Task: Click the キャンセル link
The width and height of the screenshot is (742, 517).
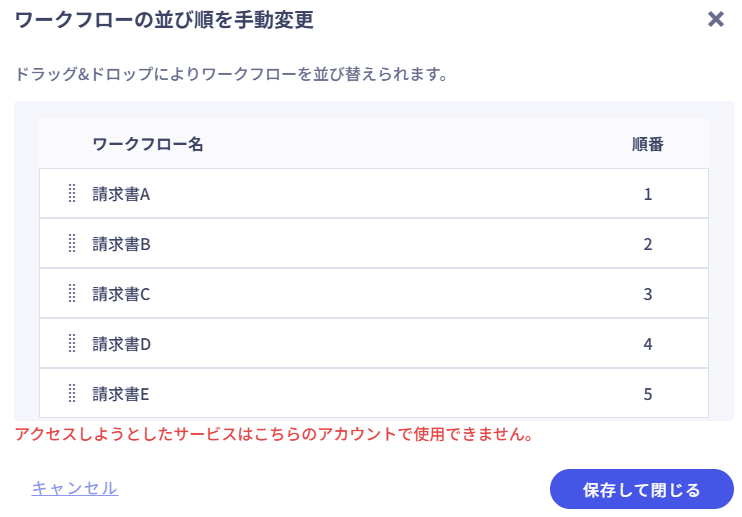Action: pos(75,488)
